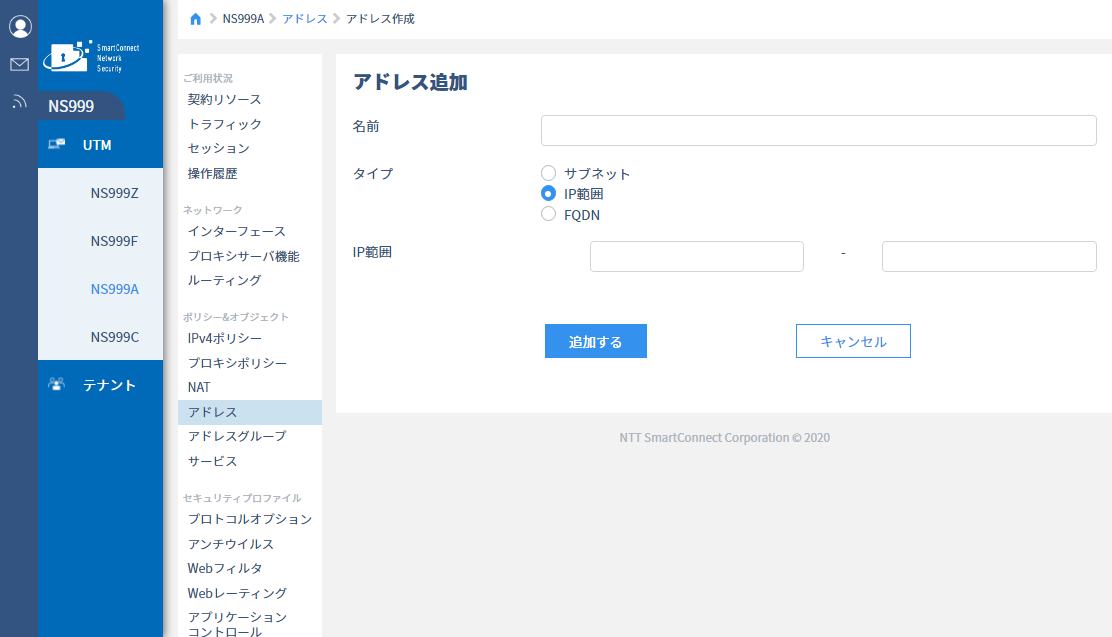The height and width of the screenshot is (637, 1112).
Task: Open トラフィック menu item
Action: click(225, 124)
